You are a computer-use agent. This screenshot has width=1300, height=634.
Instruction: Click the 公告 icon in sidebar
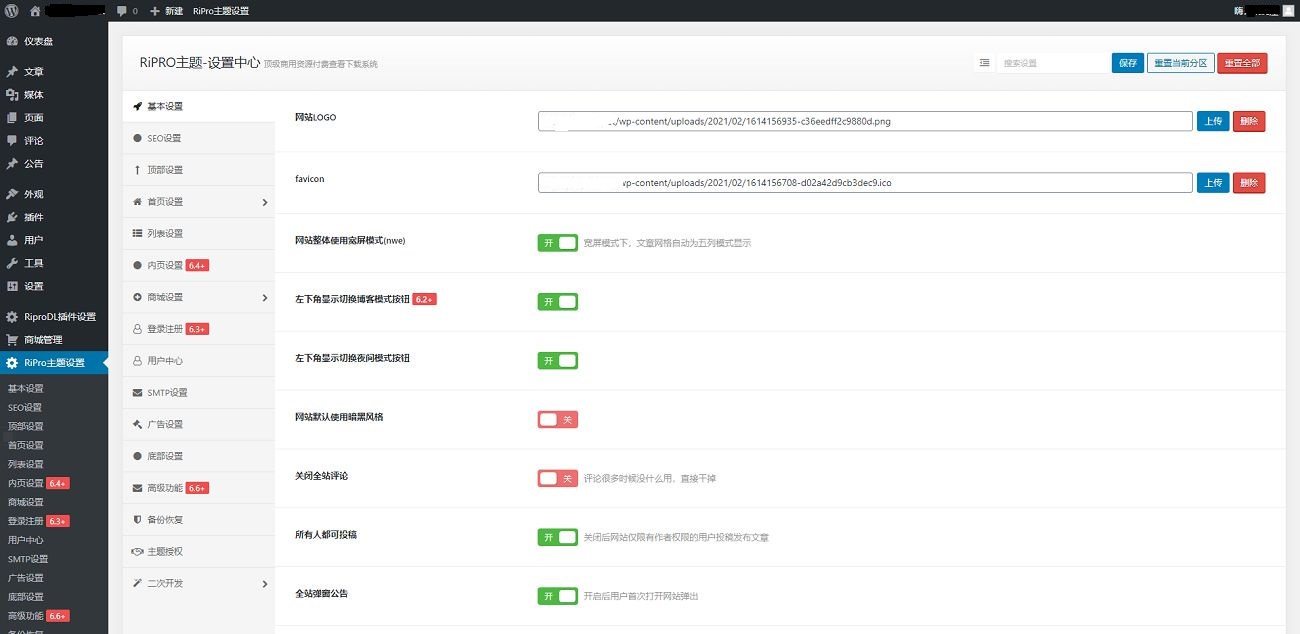tap(12, 164)
